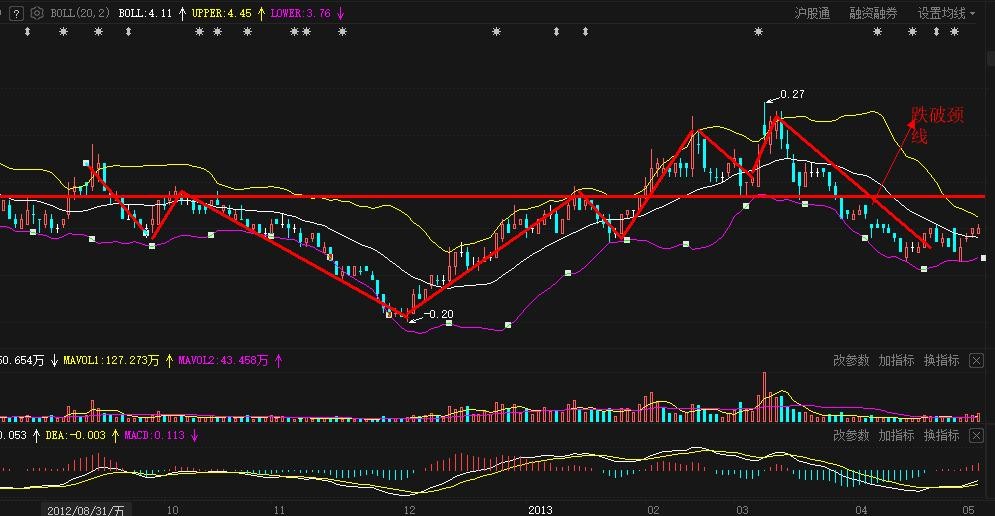The width and height of the screenshot is (995, 516).
Task: Close the MACD indicator panel
Action: (x=976, y=436)
